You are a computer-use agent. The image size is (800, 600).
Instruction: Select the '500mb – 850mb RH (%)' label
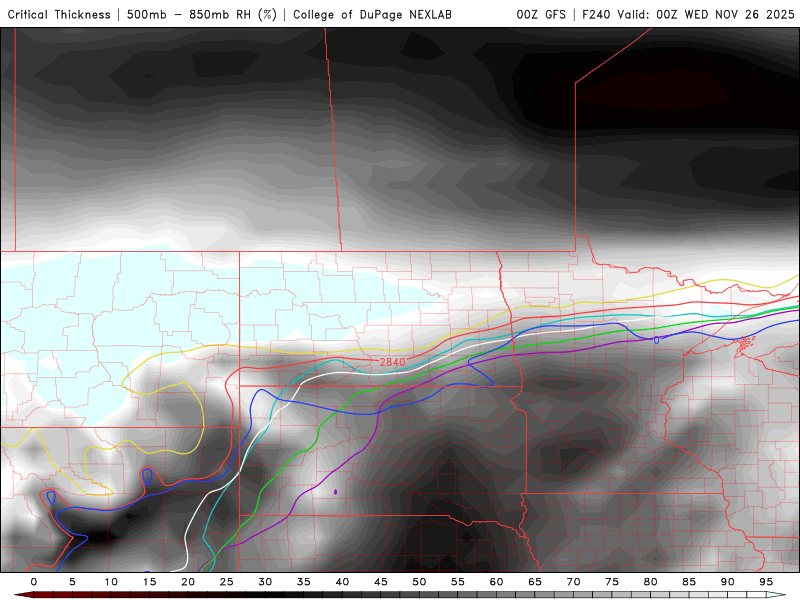202,15
